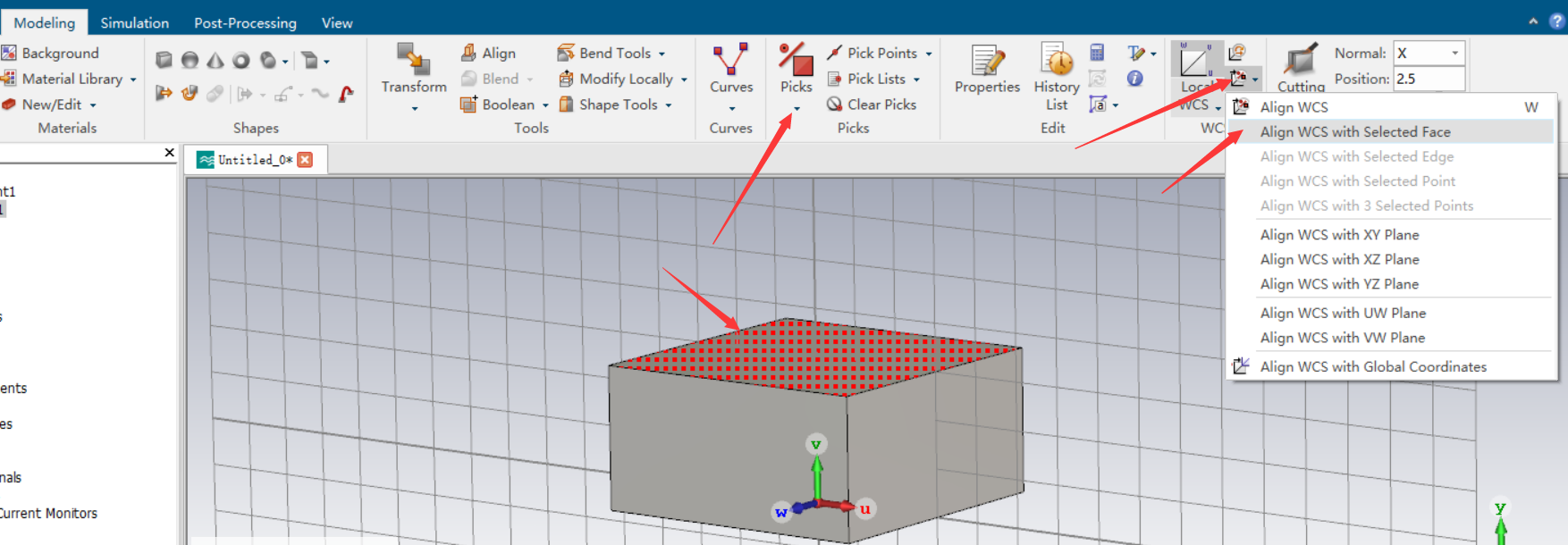Toggle the Local WCS button
The height and width of the screenshot is (545, 1568).
(1197, 77)
